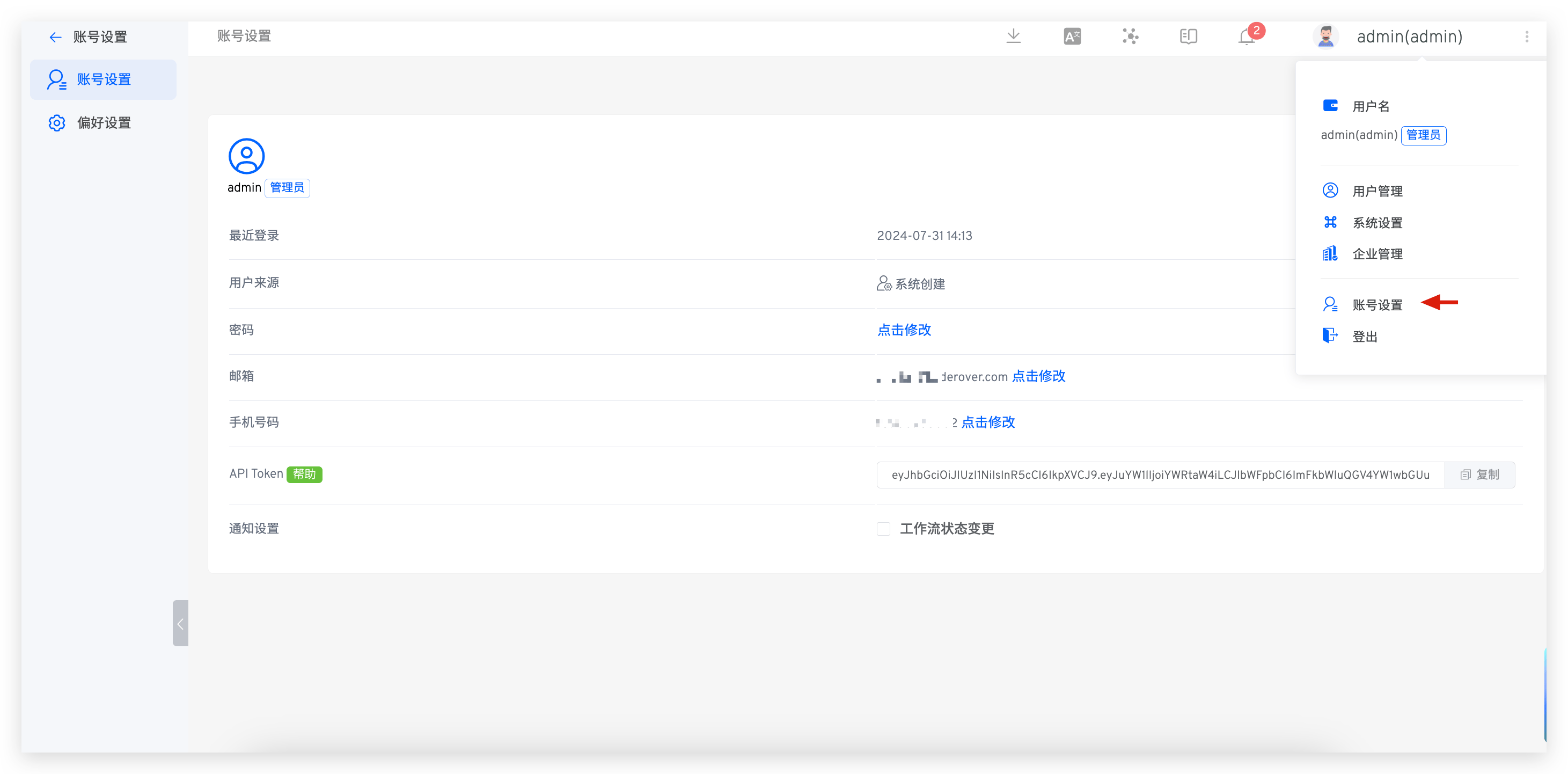Click the green 帮助 badge near API Token
The height and width of the screenshot is (774, 1568).
coord(304,474)
